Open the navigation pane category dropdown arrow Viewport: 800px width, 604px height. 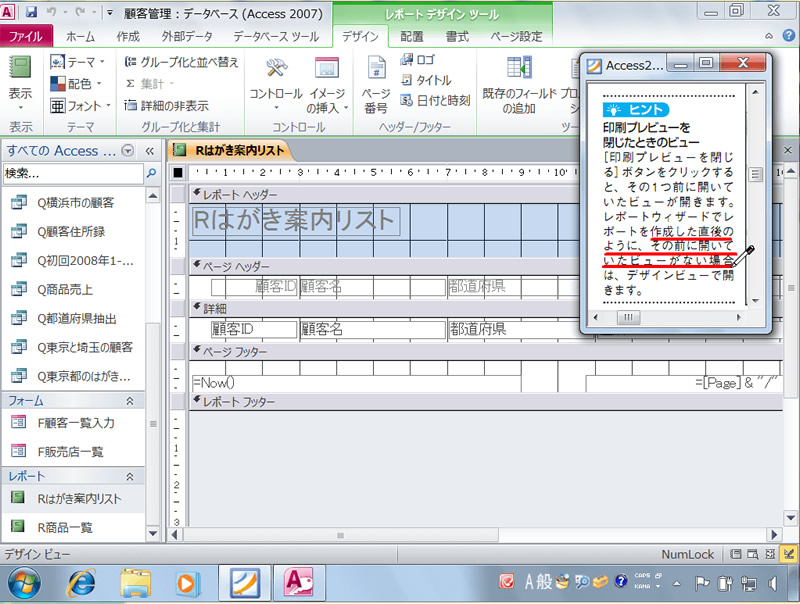128,150
